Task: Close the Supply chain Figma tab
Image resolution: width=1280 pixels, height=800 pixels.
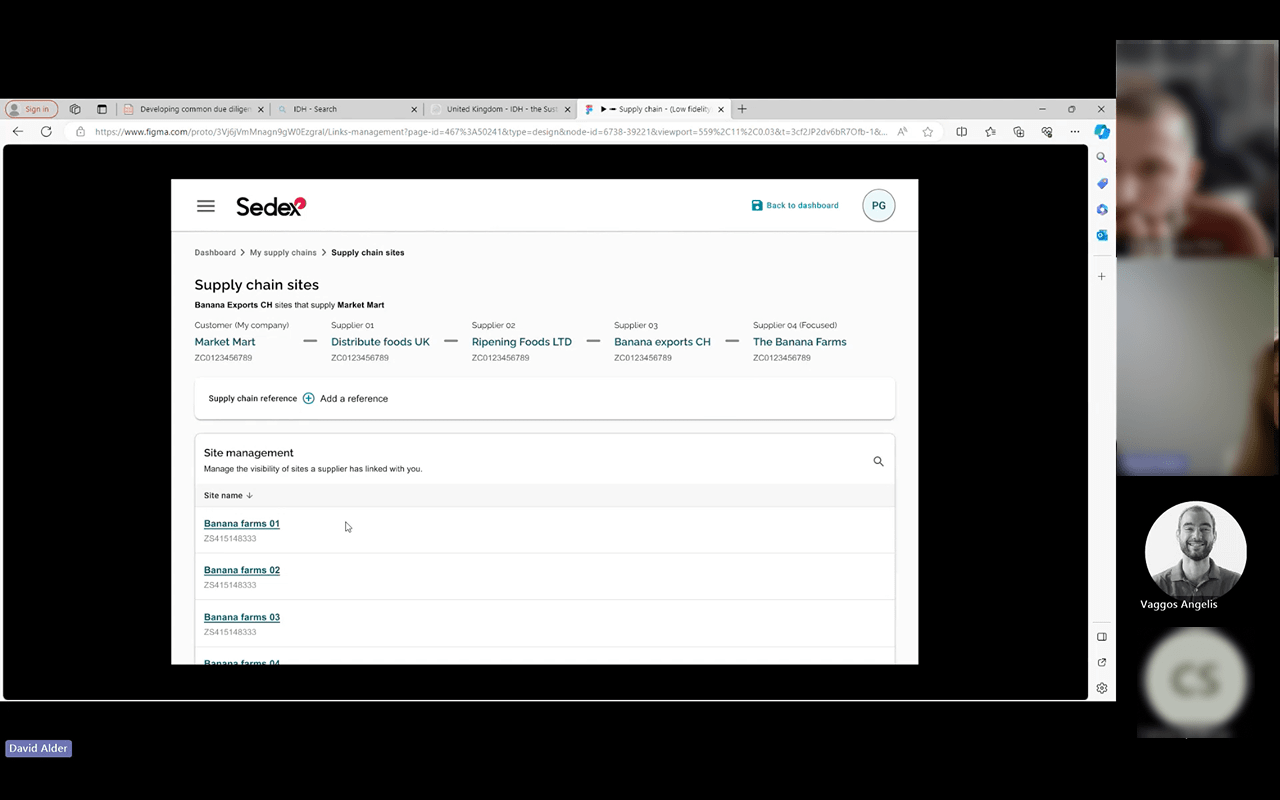Action: click(721, 109)
